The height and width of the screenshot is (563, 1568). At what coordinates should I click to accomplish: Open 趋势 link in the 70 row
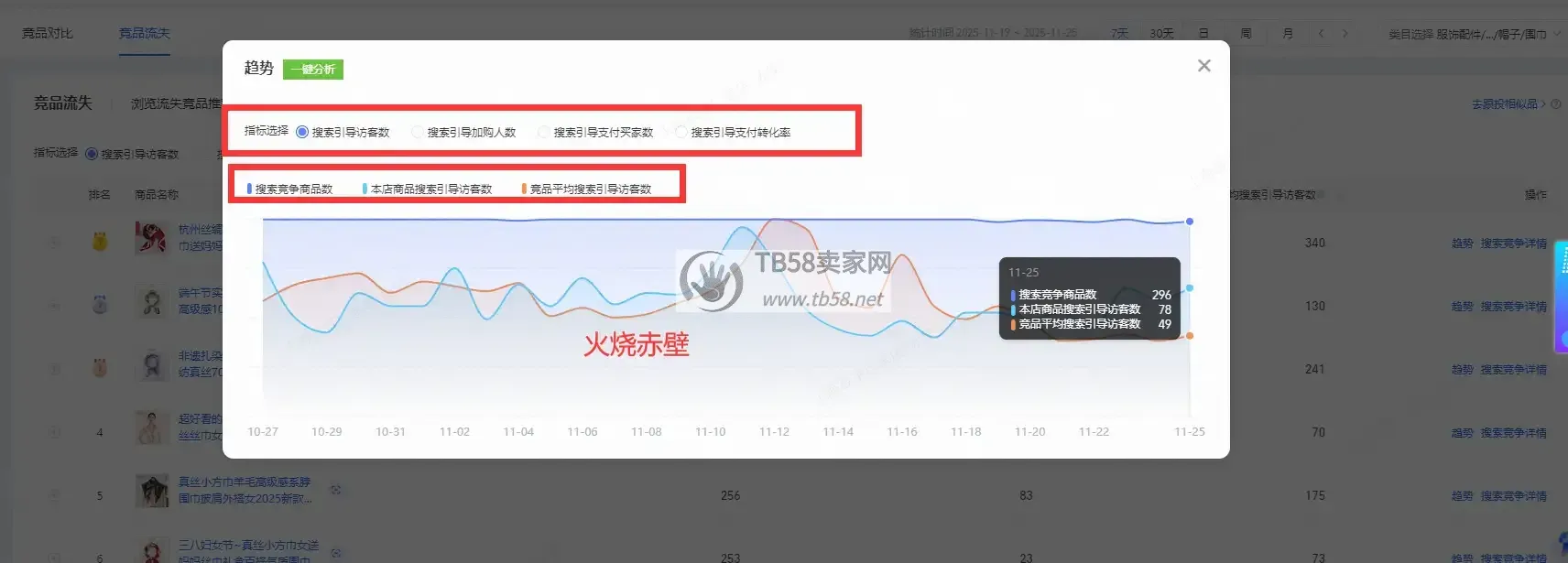(x=1462, y=433)
